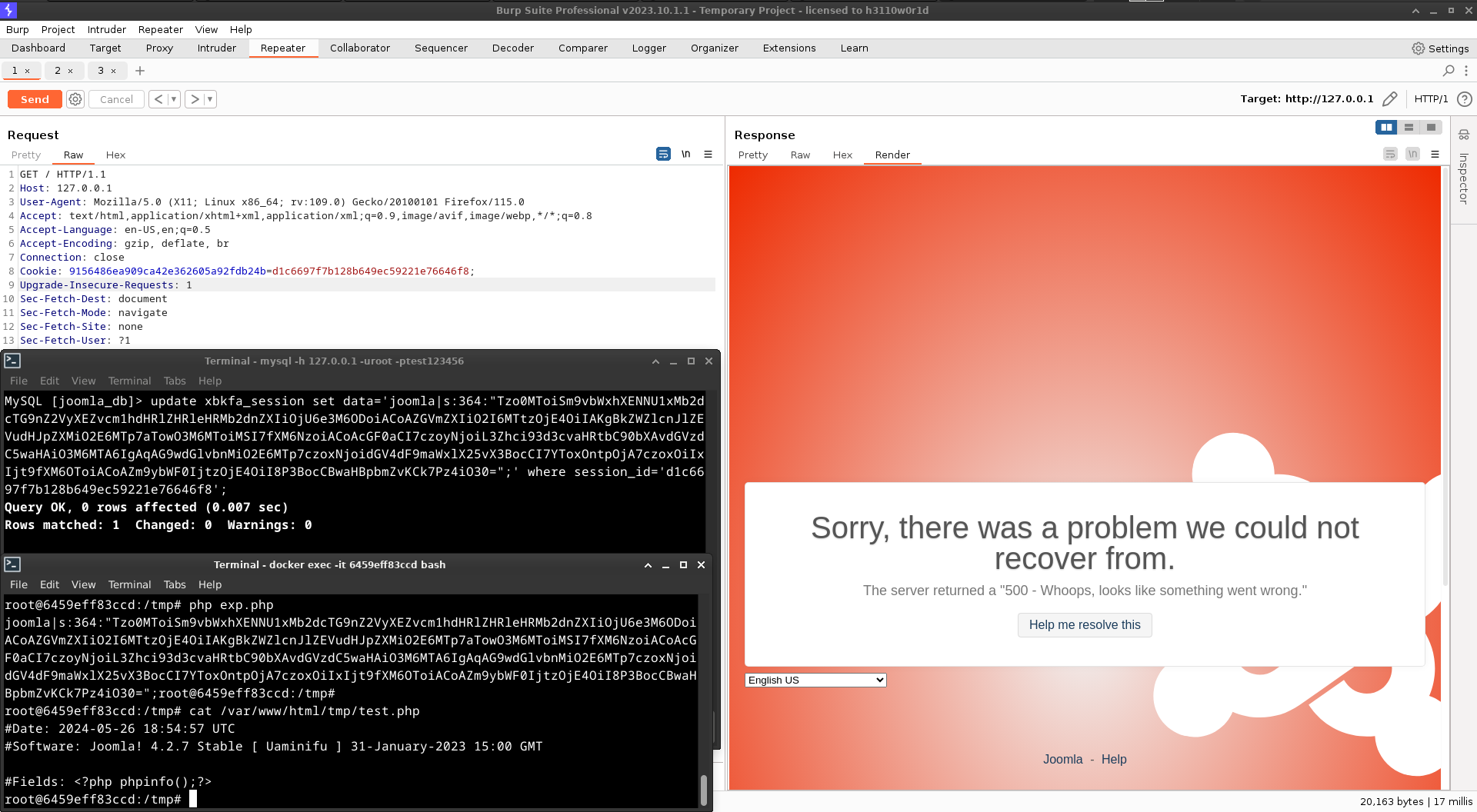Click the Burp Suite logo icon in title bar
This screenshot has width=1477, height=812.
click(x=9, y=10)
